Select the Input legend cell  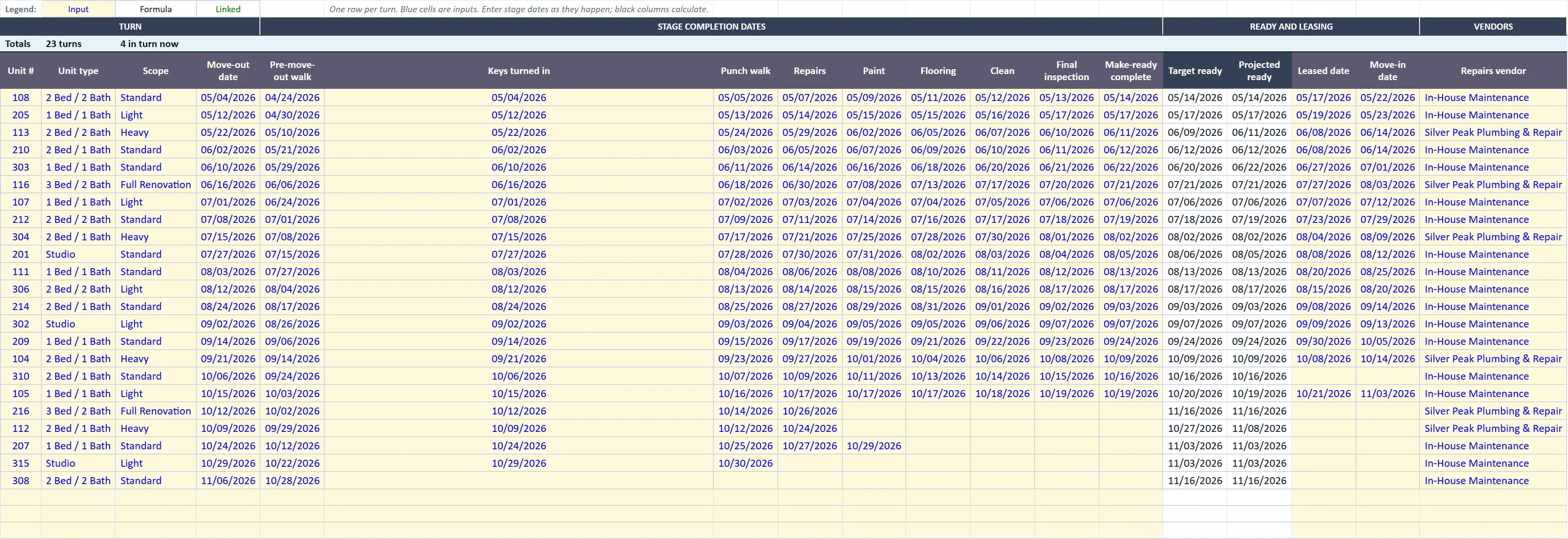point(78,9)
